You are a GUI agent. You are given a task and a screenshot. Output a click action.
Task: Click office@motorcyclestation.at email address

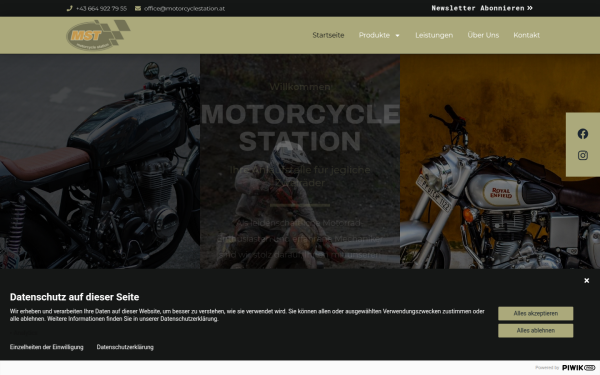coord(184,8)
